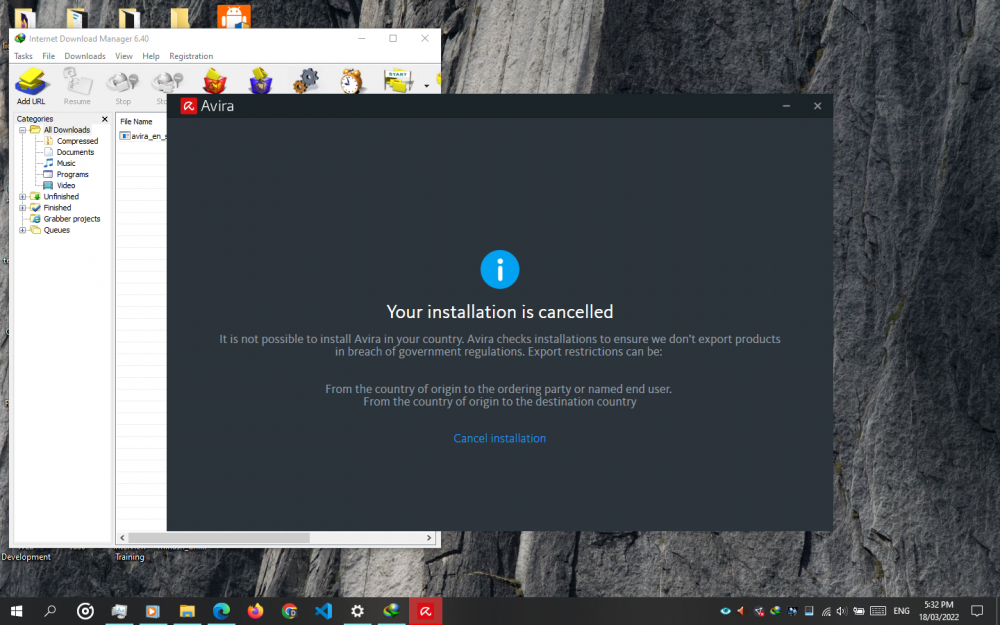The image size is (1000, 625).
Task: Select the Music category
Action: 66,163
